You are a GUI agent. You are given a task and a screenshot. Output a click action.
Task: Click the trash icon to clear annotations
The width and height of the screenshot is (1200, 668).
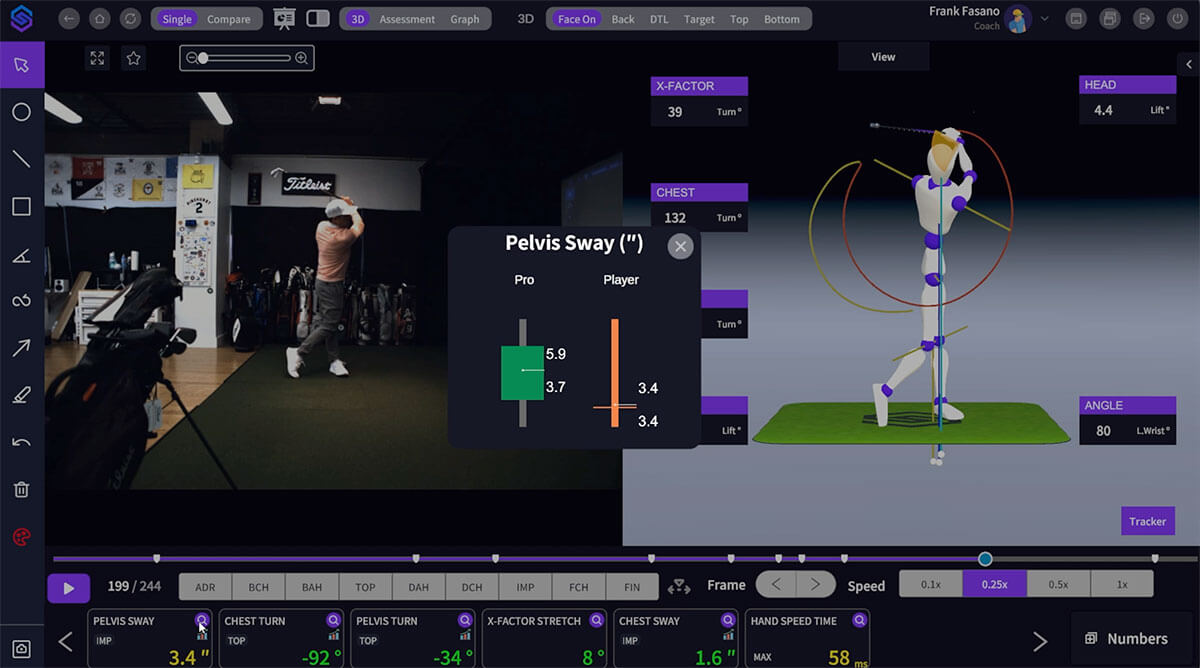[21, 488]
